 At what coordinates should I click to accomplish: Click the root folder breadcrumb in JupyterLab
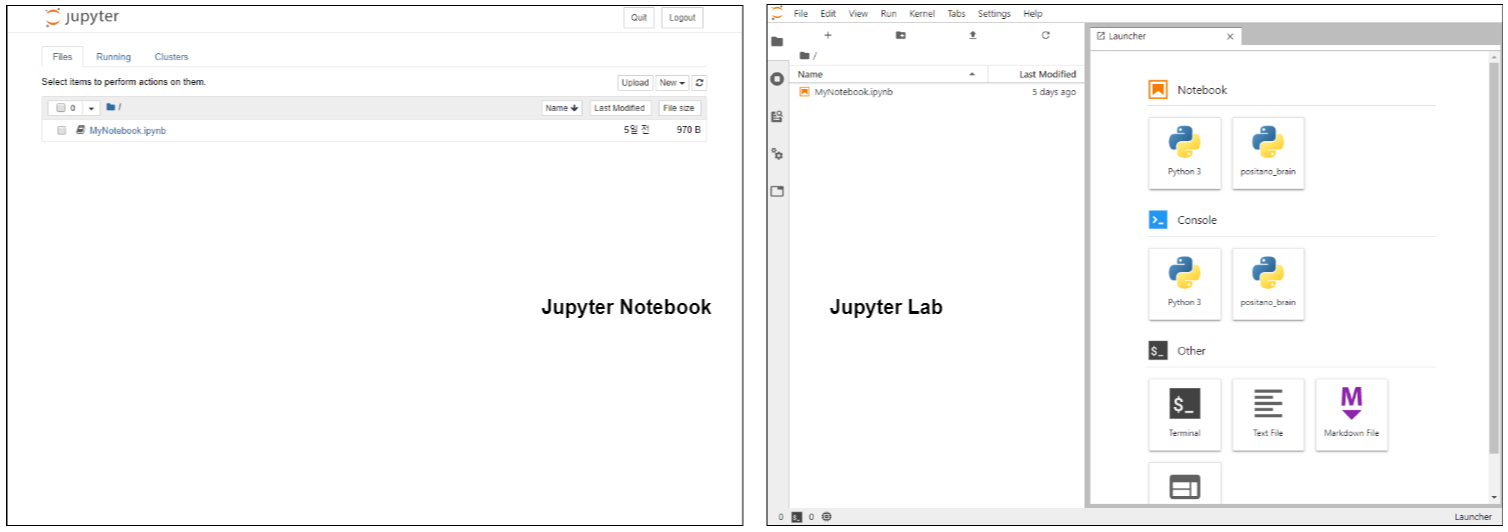804,55
